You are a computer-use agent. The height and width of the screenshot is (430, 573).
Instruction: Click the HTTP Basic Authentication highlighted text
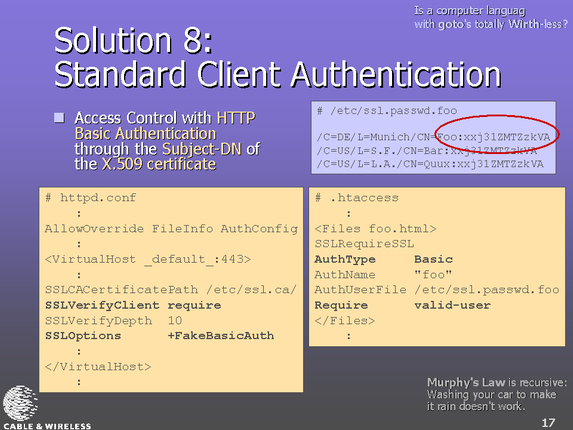pos(165,126)
